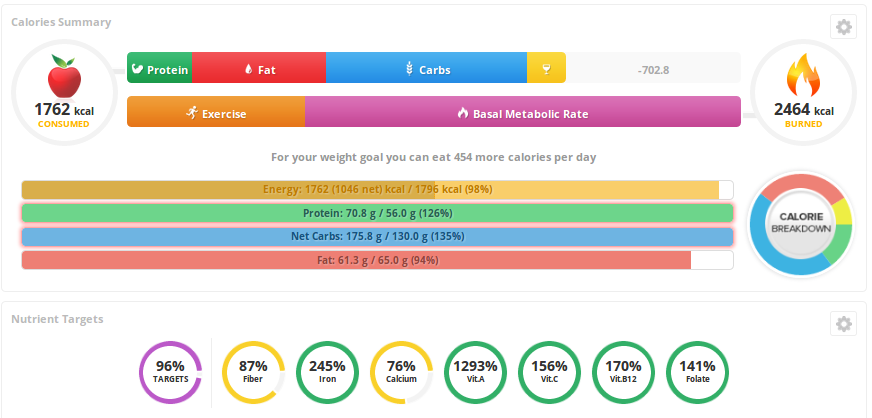Image resolution: width=872 pixels, height=418 pixels.
Task: Click the 96% Targets circle
Action: [x=170, y=371]
